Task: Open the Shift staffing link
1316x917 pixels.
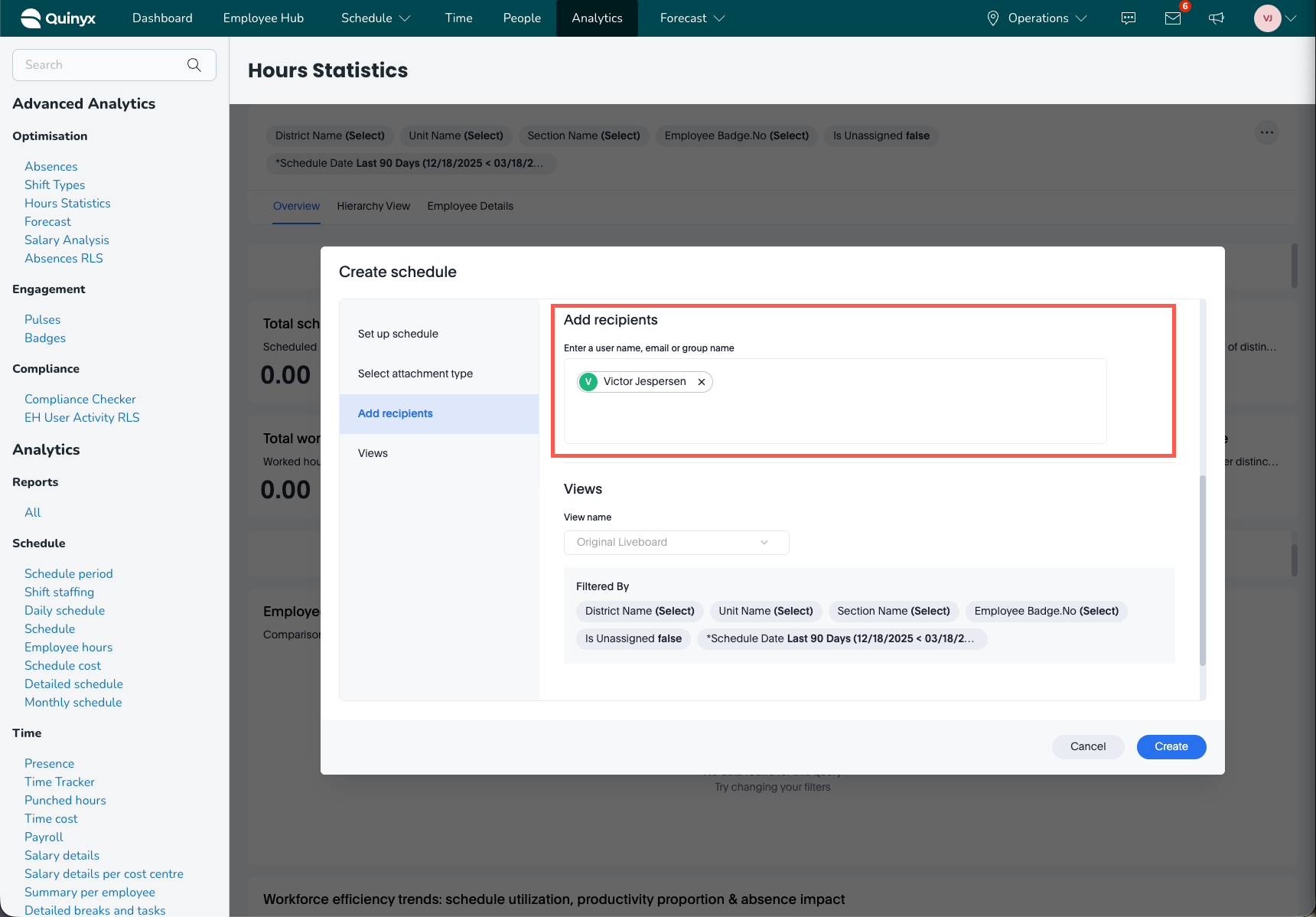Action: pyautogui.click(x=60, y=592)
